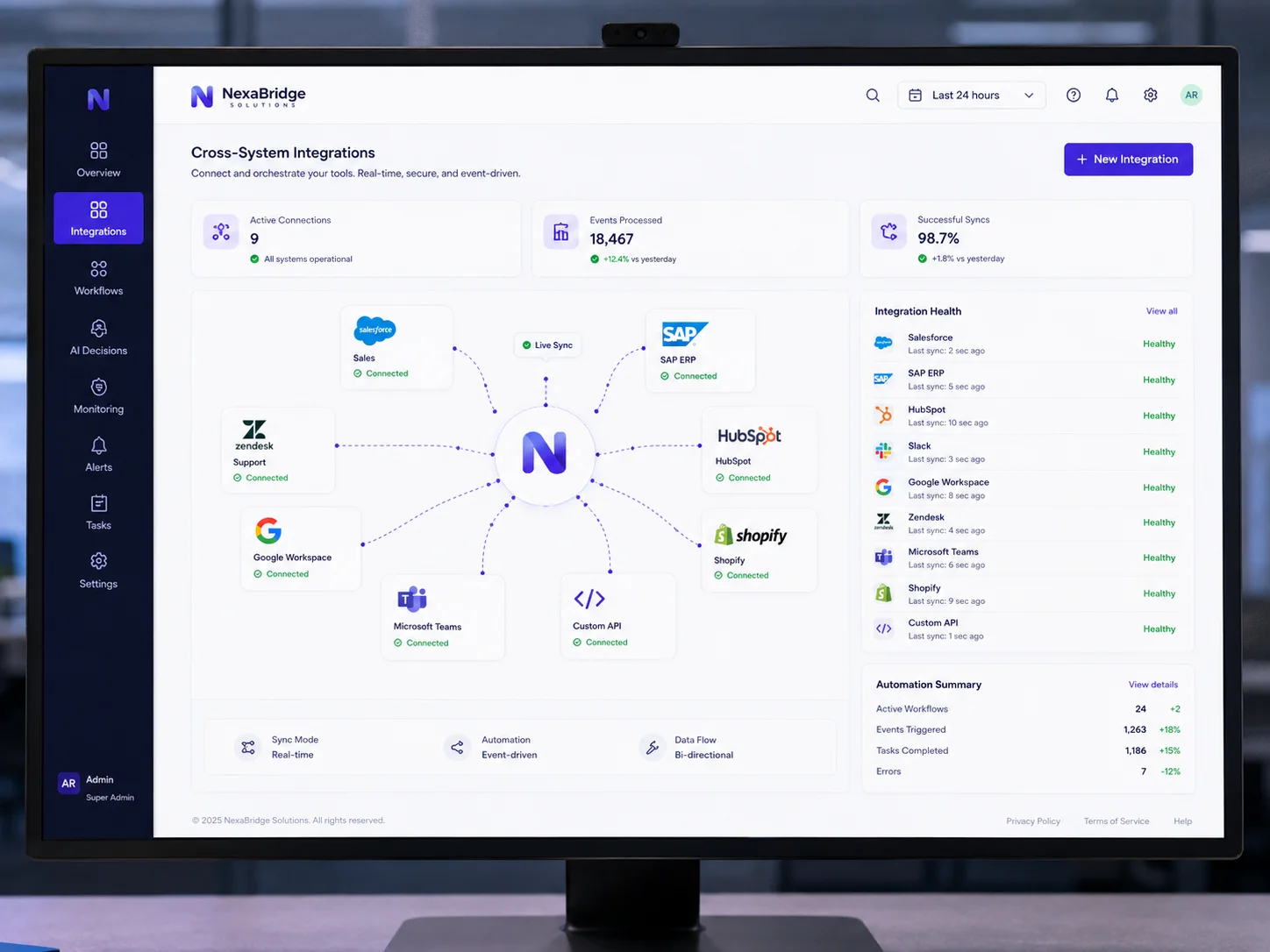Click the AR user avatar in header
The image size is (1270, 952).
[1191, 95]
